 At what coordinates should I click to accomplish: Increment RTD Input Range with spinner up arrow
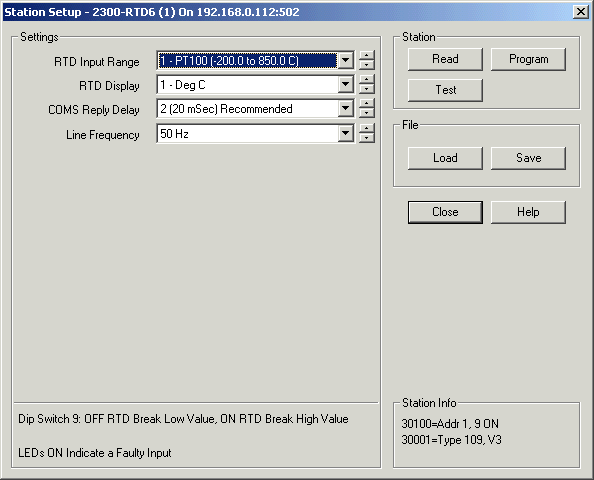click(366, 56)
